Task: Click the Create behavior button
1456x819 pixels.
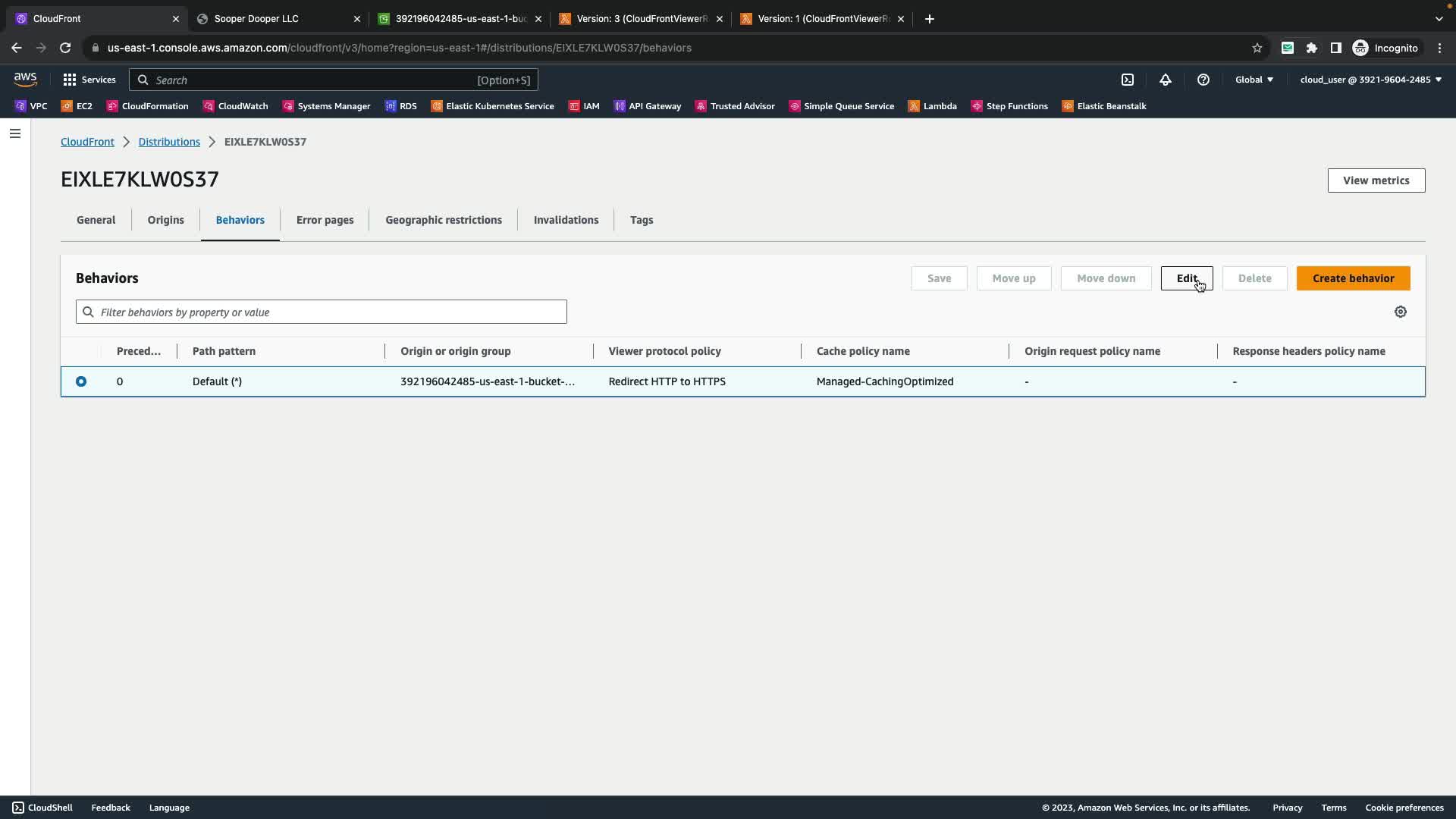Action: coord(1353,278)
